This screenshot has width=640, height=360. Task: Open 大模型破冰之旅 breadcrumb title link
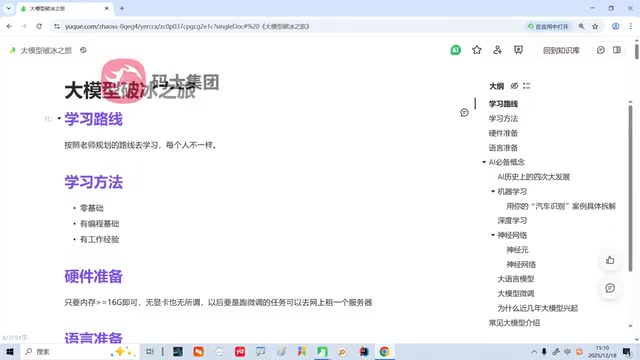[x=46, y=50]
